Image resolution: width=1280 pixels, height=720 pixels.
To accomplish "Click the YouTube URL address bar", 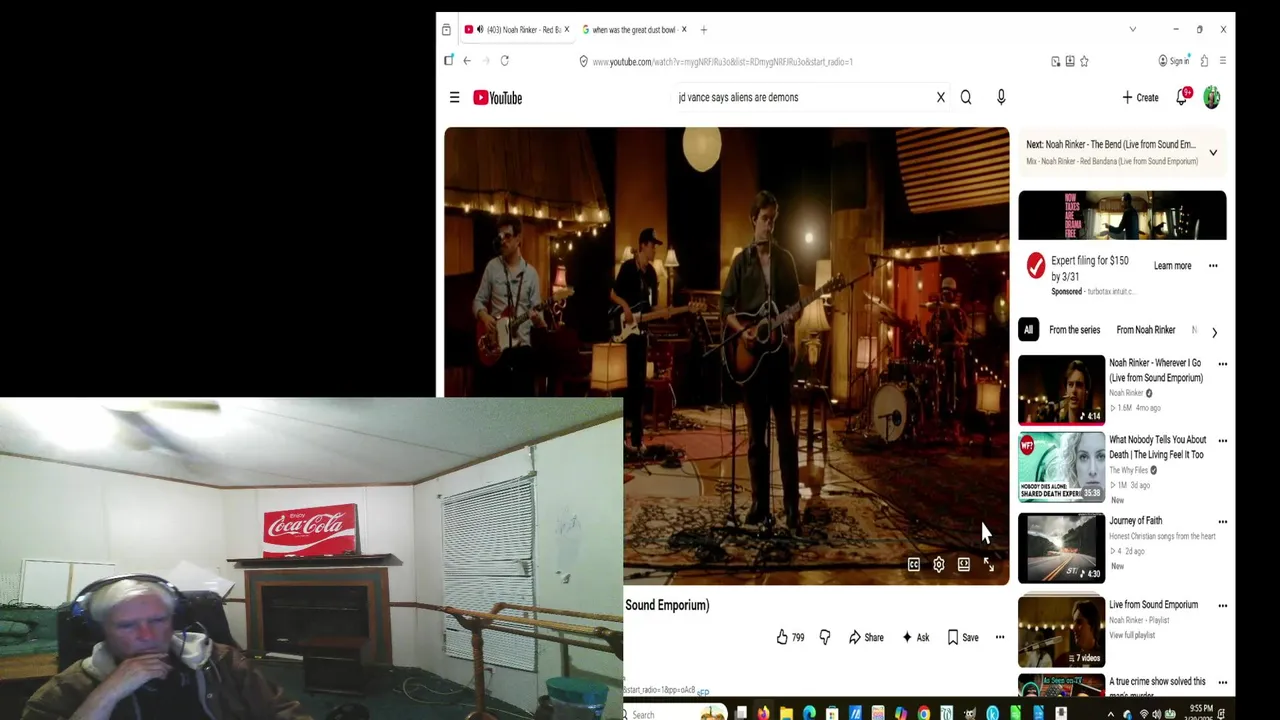I will pyautogui.click(x=812, y=62).
